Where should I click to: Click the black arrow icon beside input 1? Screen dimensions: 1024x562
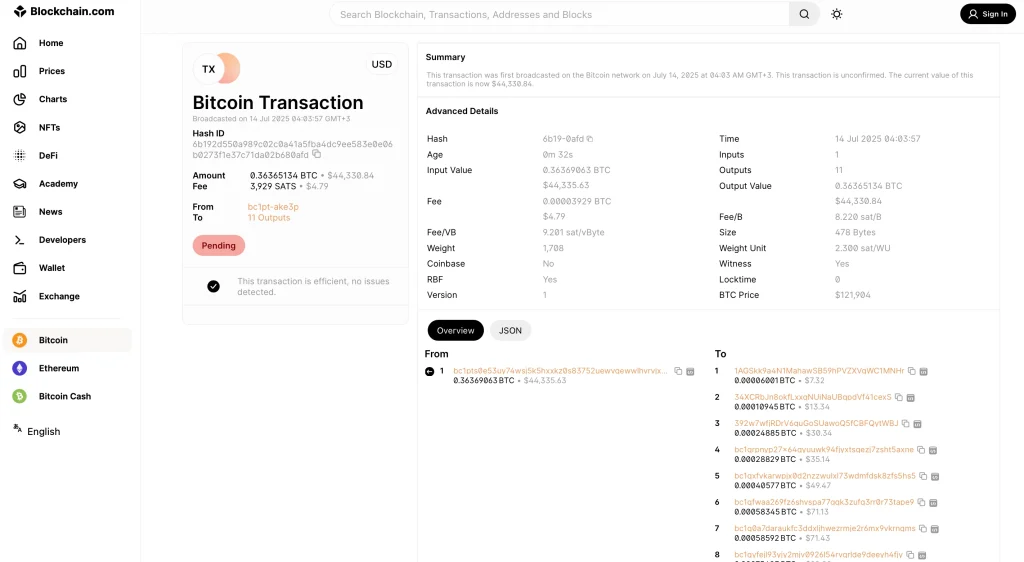[430, 371]
